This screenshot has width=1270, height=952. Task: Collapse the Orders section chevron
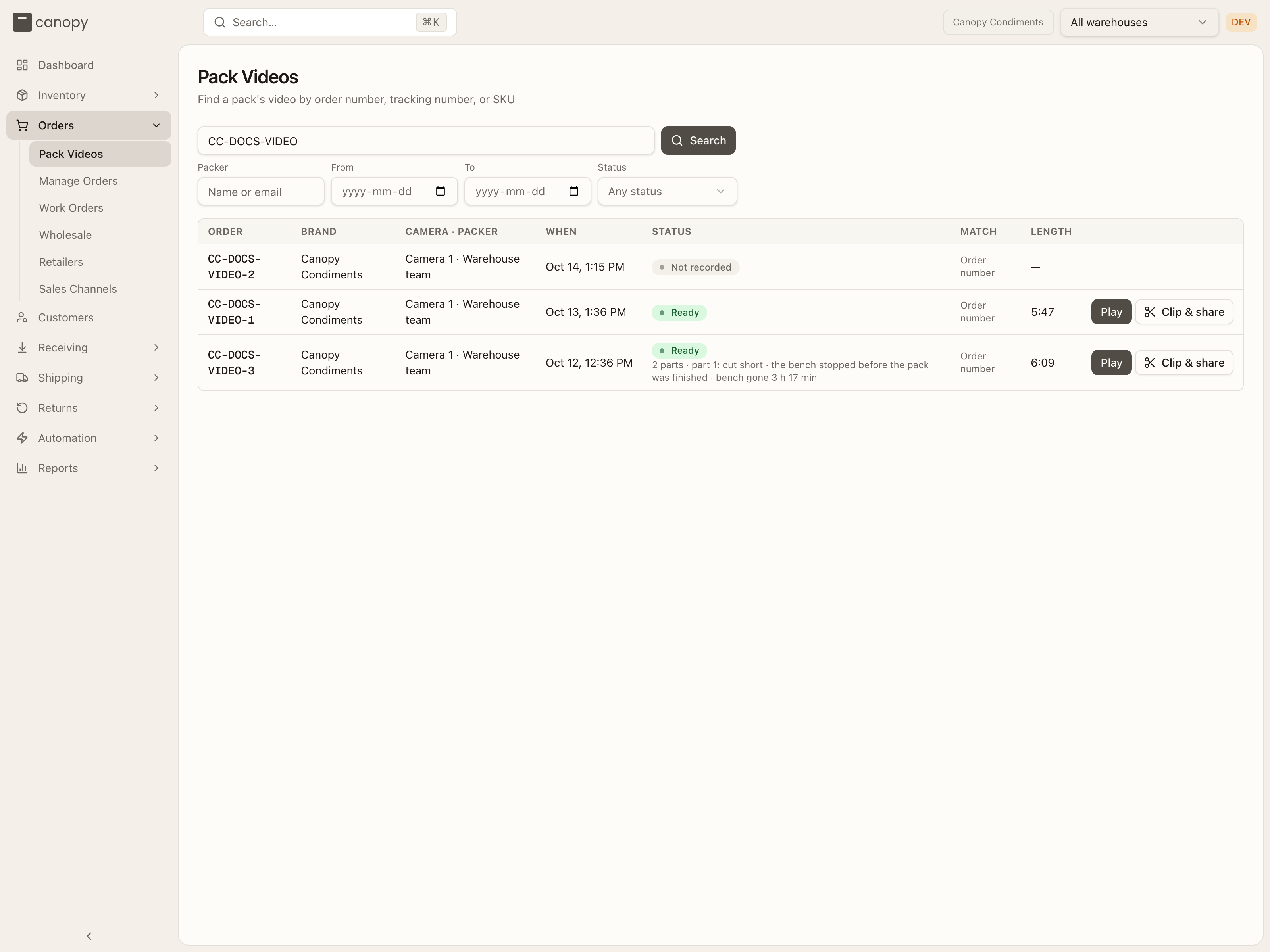[156, 126]
